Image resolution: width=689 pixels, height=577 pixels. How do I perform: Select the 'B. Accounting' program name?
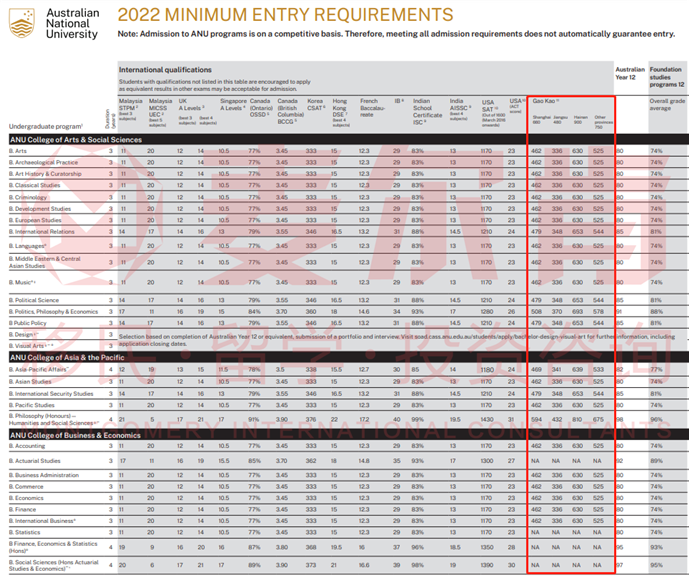(27, 446)
